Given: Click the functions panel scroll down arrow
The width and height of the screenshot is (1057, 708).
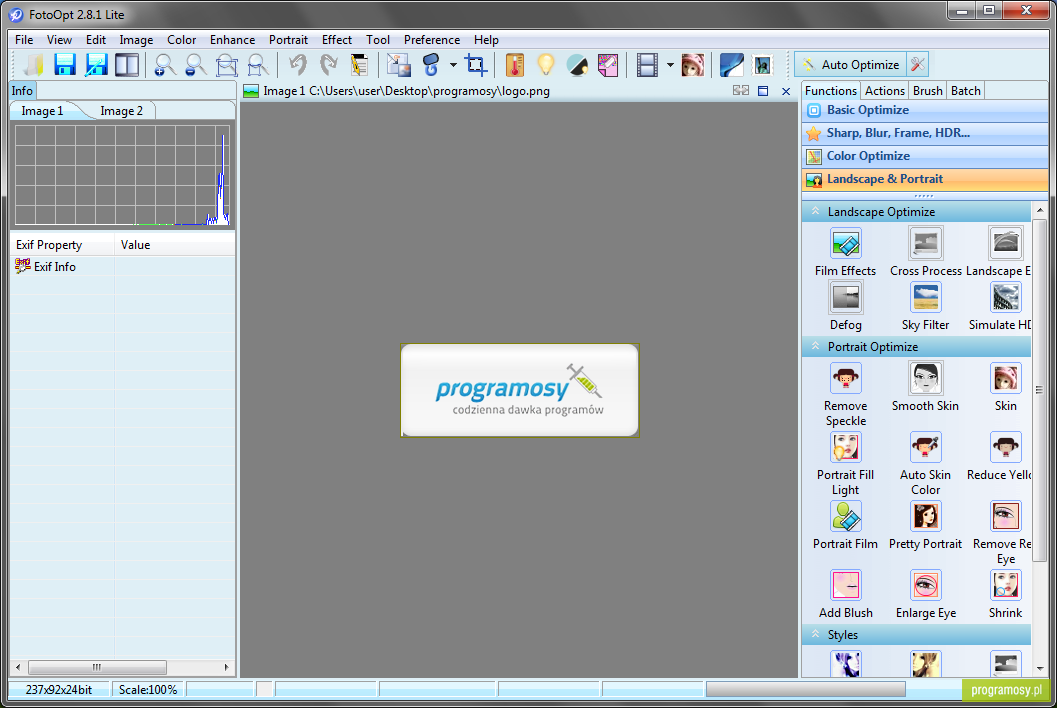Looking at the screenshot, I should tap(1039, 668).
